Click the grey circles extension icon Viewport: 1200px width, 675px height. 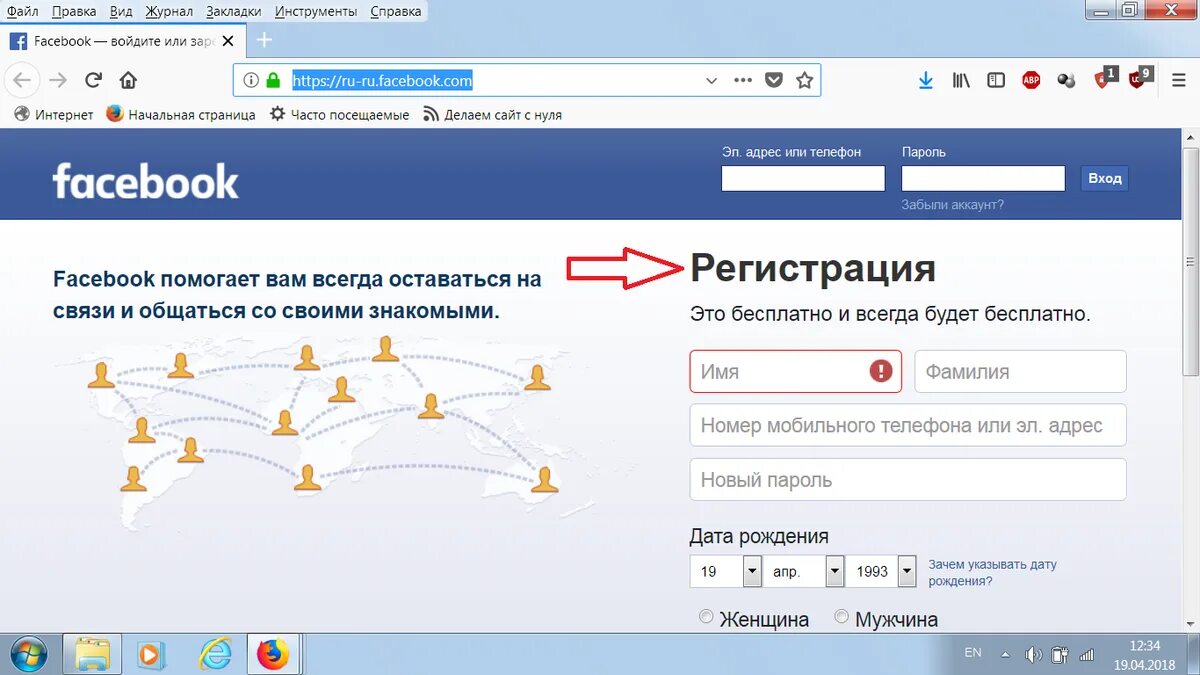click(x=1066, y=80)
